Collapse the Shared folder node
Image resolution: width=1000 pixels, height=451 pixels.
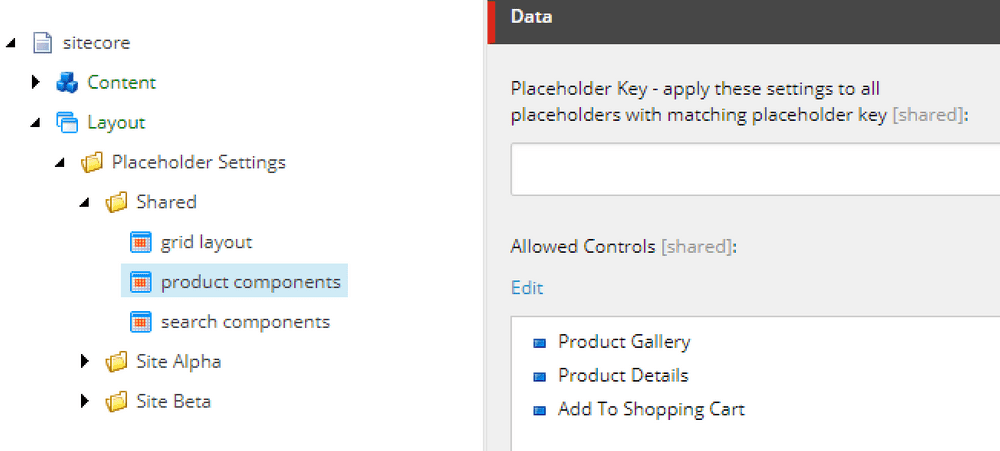[x=85, y=203]
